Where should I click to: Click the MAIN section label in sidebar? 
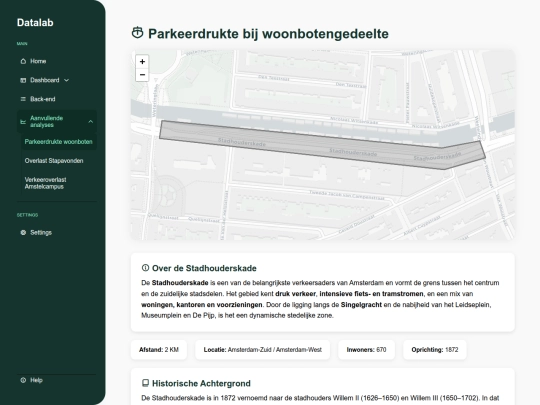22,44
